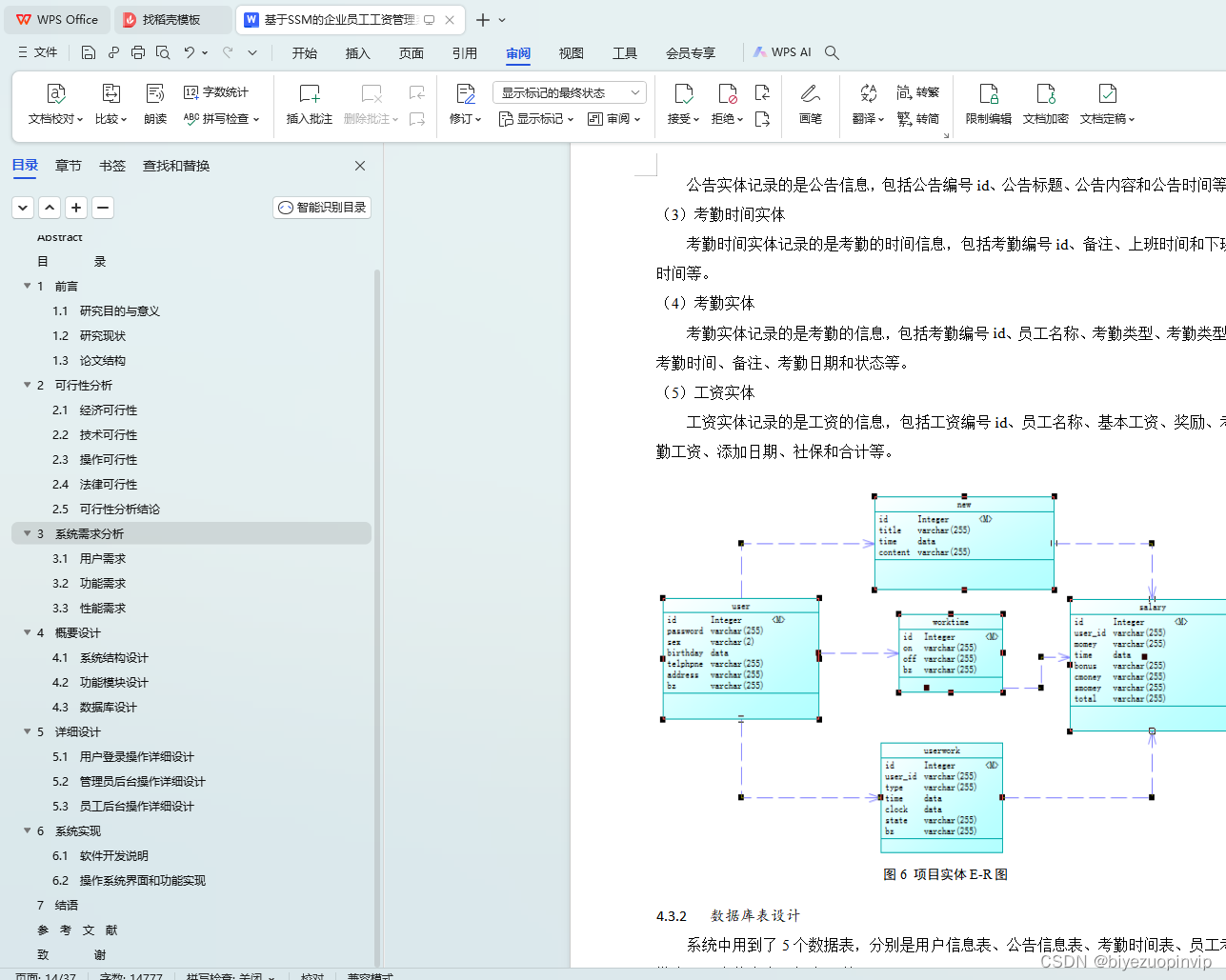
Task: Convert text with 转简 button
Action: pos(918,119)
